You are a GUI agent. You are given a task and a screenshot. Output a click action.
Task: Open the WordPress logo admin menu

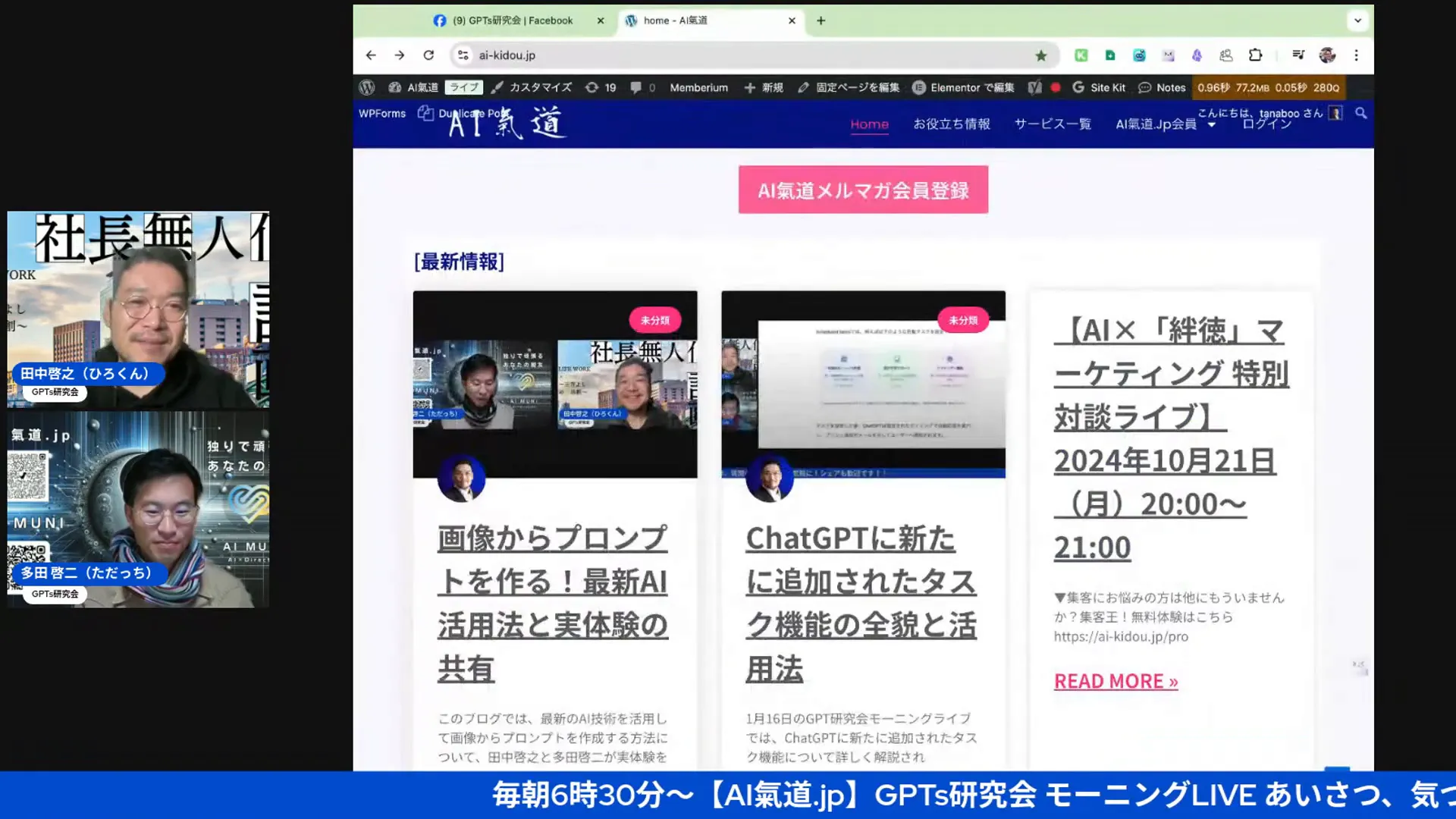367,87
